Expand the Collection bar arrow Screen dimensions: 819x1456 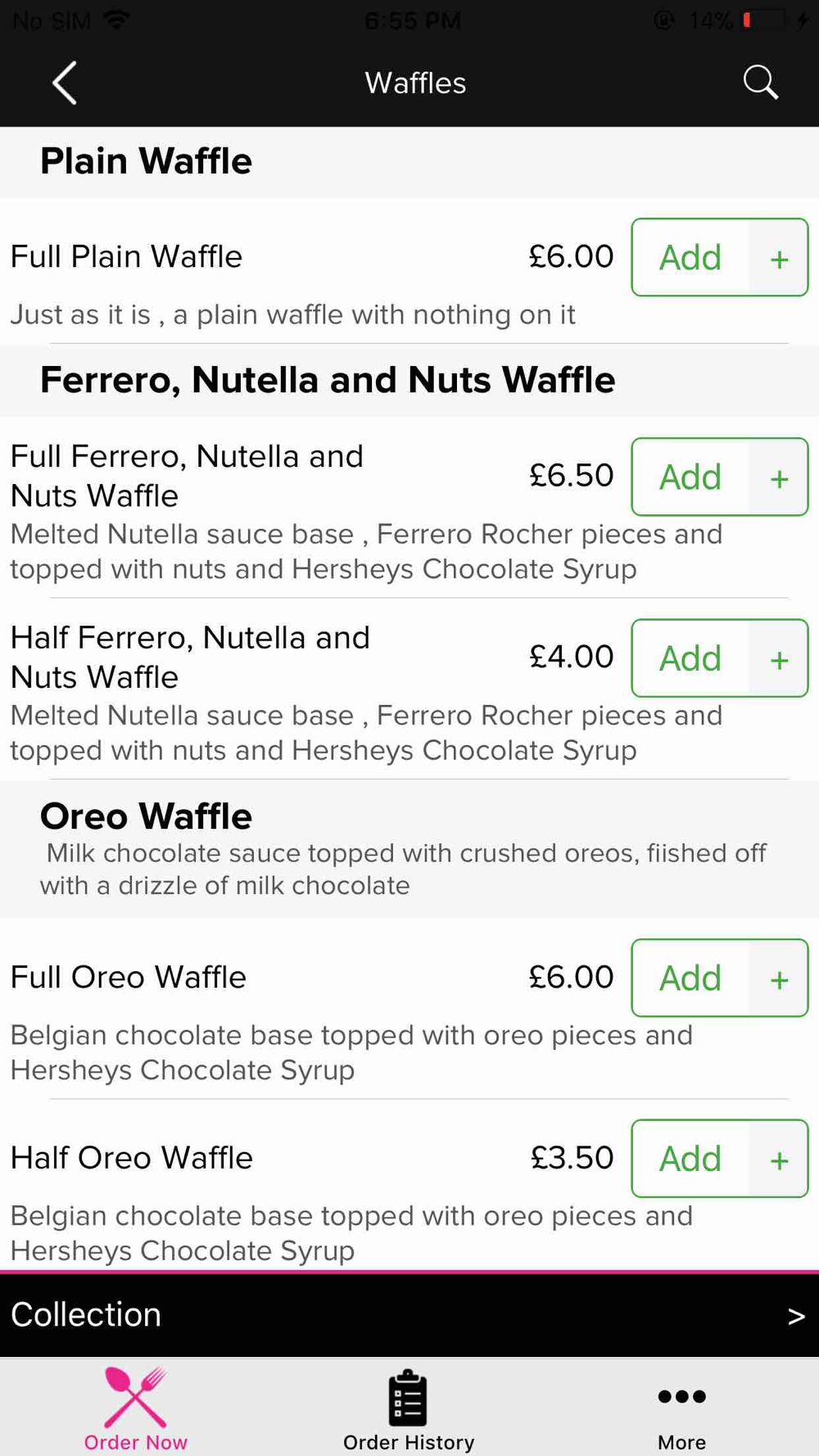[x=796, y=1316]
